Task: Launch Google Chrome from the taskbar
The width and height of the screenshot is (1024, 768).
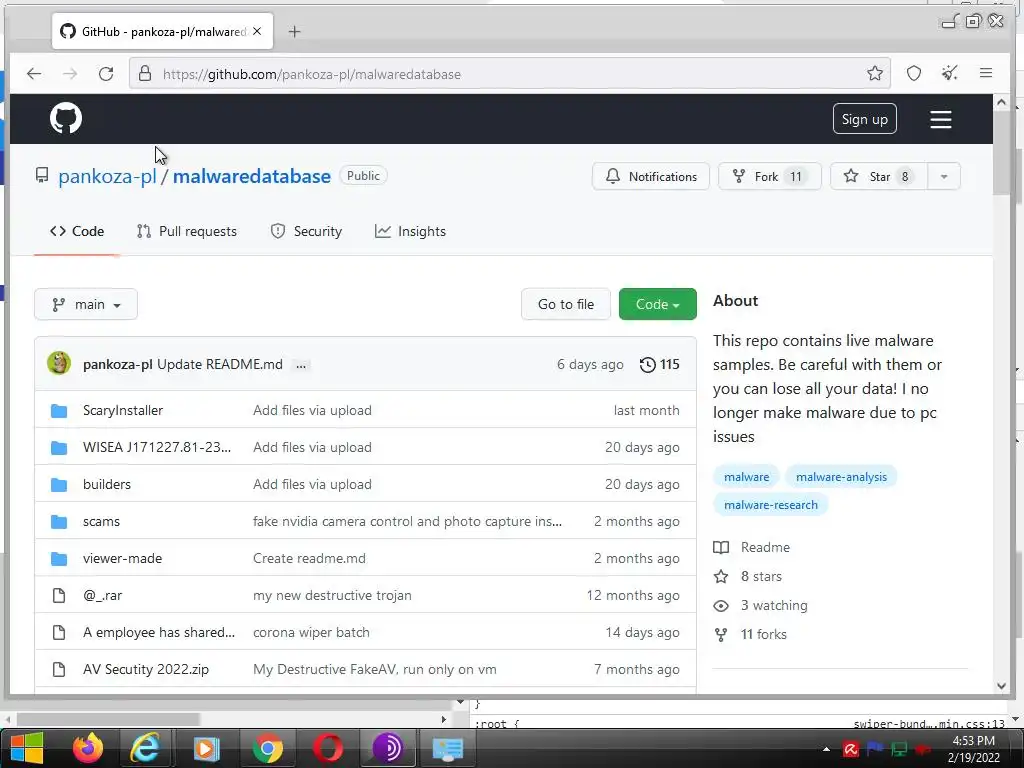Action: 268,748
